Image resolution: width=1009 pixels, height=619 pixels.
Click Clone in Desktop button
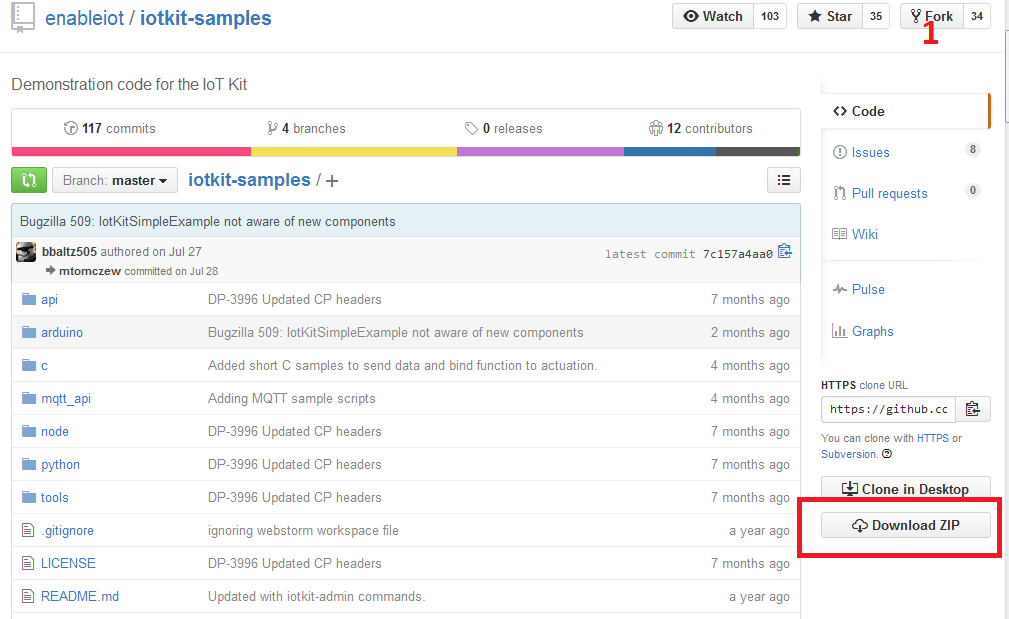(x=905, y=488)
